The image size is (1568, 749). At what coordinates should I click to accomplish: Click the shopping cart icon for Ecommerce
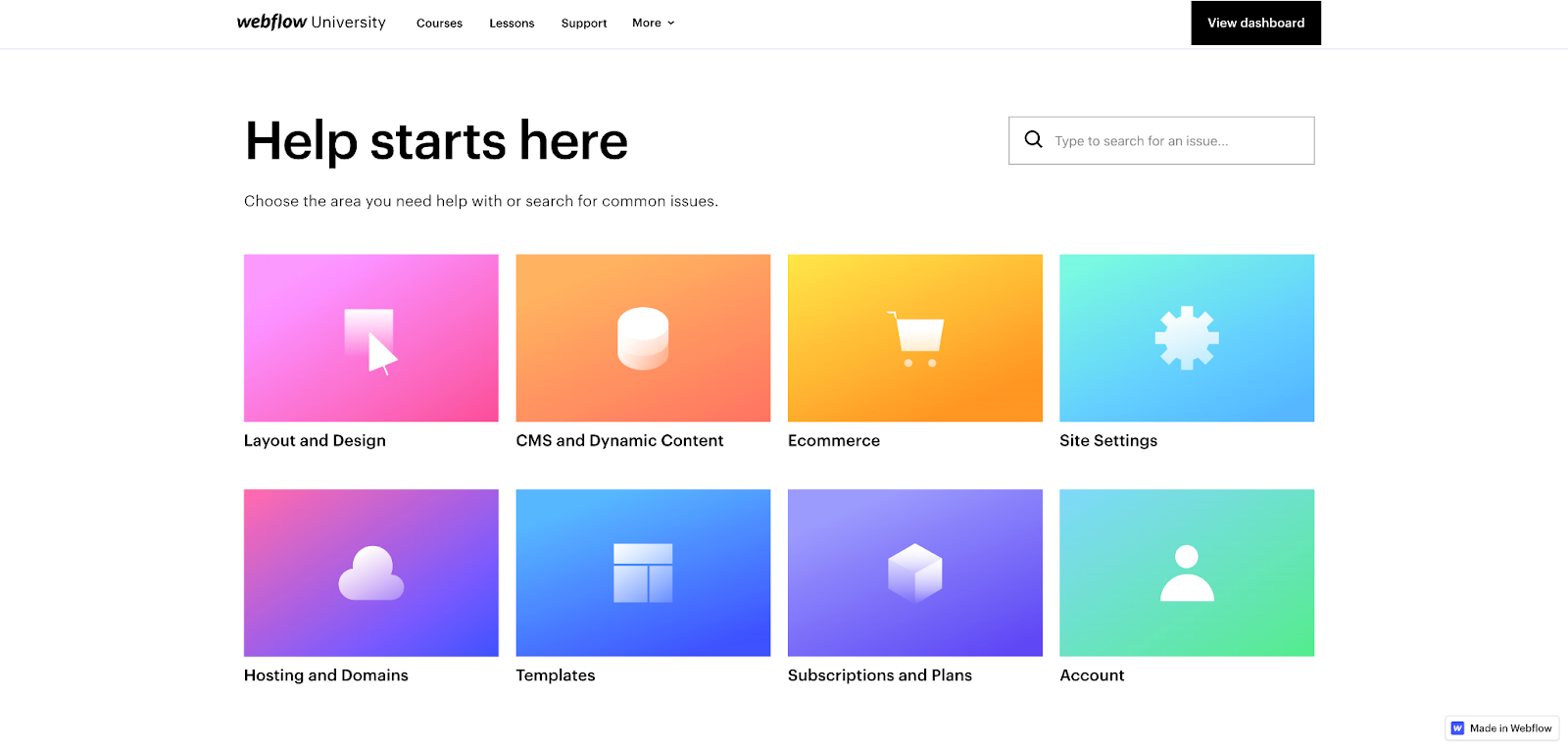(915, 339)
